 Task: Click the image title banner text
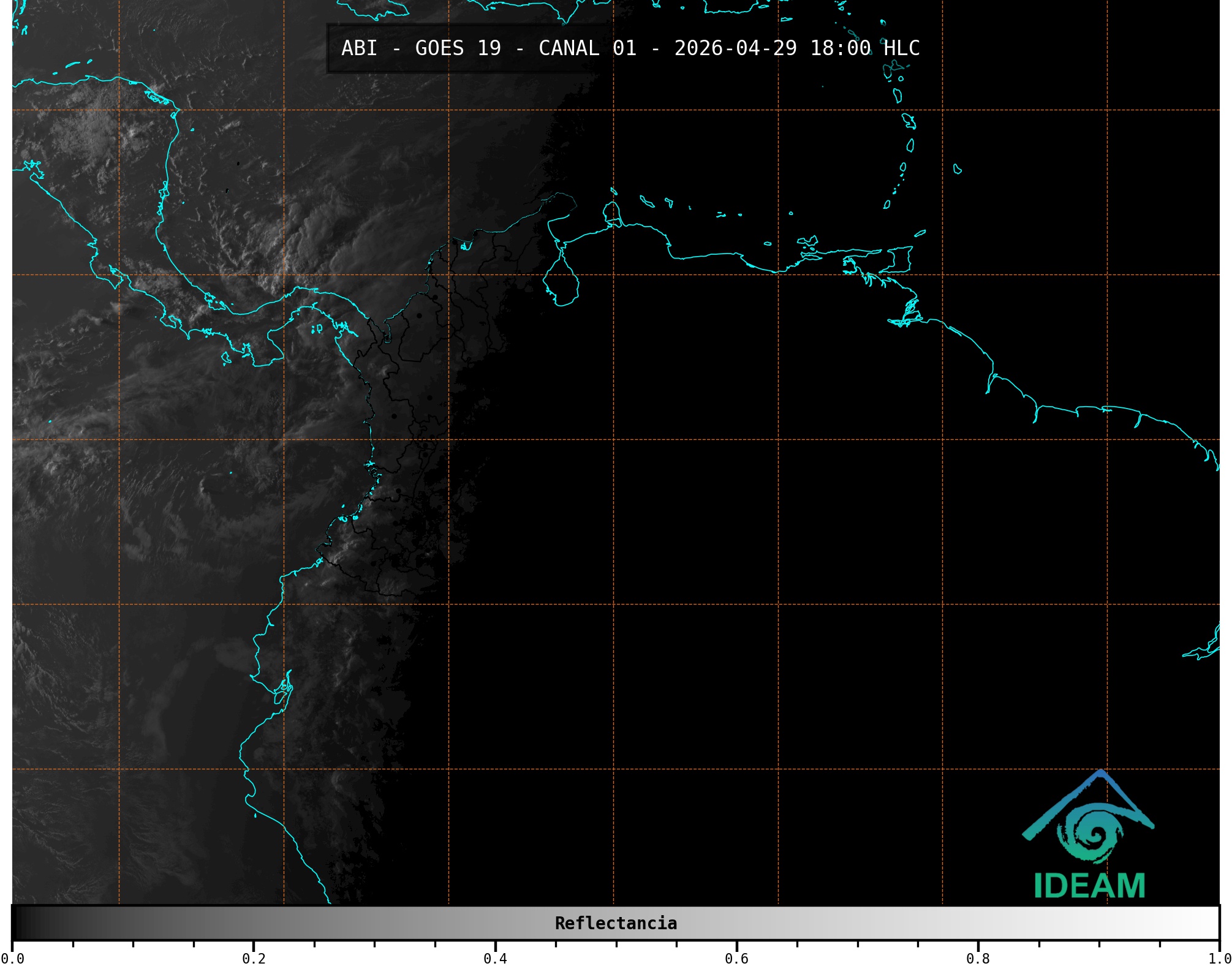tap(630, 48)
